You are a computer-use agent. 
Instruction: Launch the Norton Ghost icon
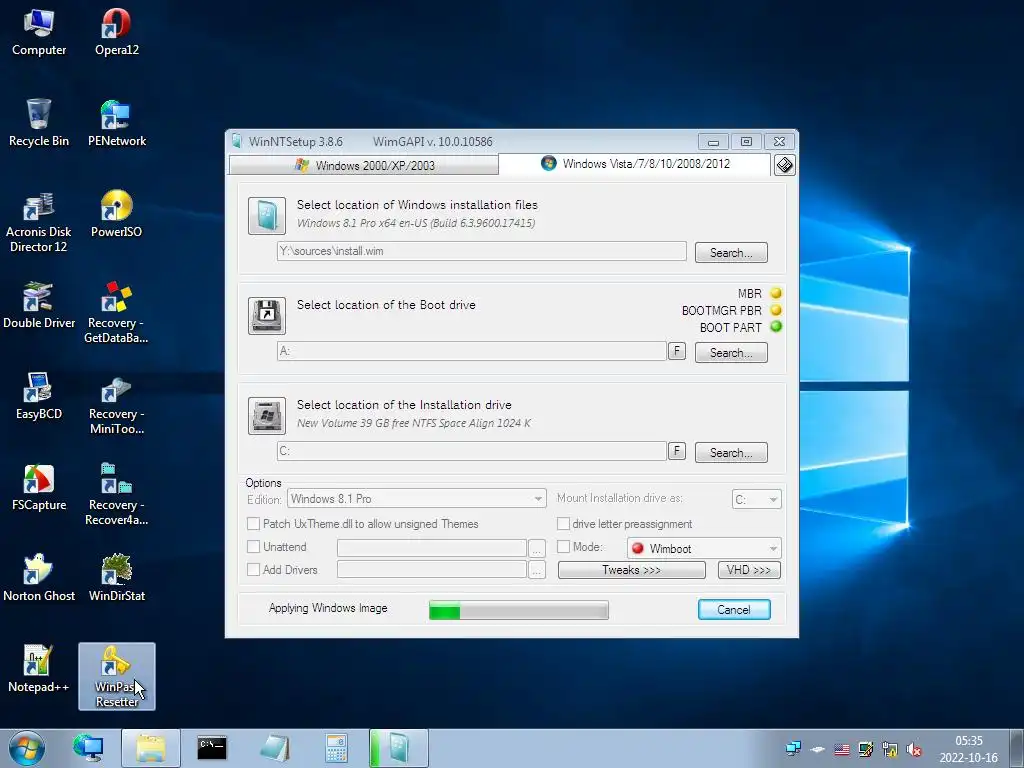[39, 578]
